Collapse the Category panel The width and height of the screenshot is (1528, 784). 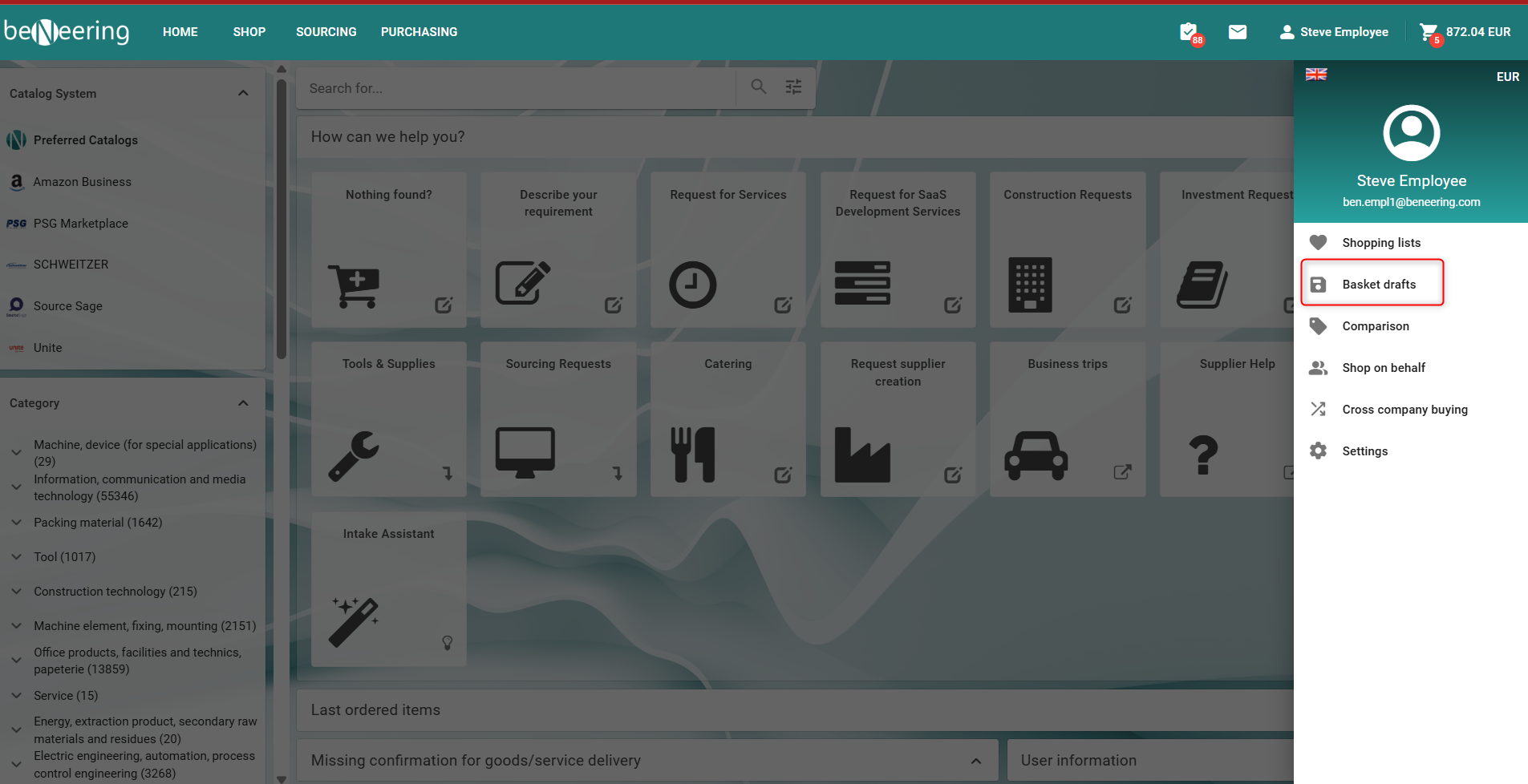tap(243, 403)
